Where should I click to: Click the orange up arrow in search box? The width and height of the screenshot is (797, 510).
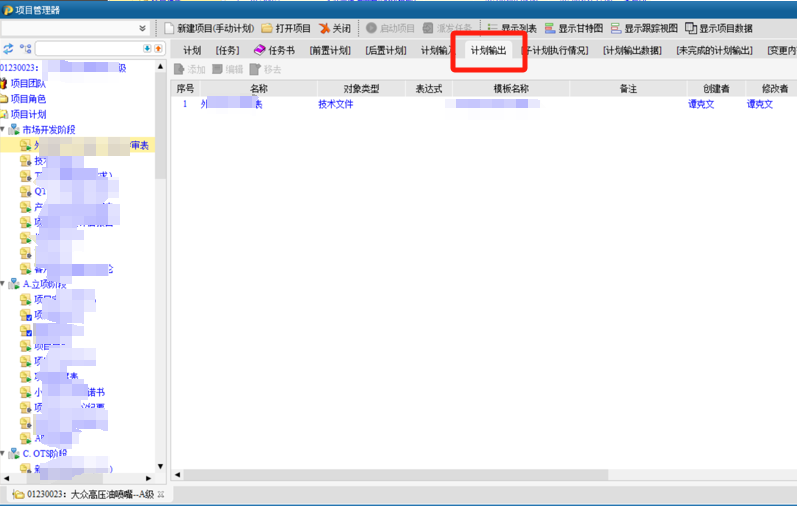coord(158,48)
